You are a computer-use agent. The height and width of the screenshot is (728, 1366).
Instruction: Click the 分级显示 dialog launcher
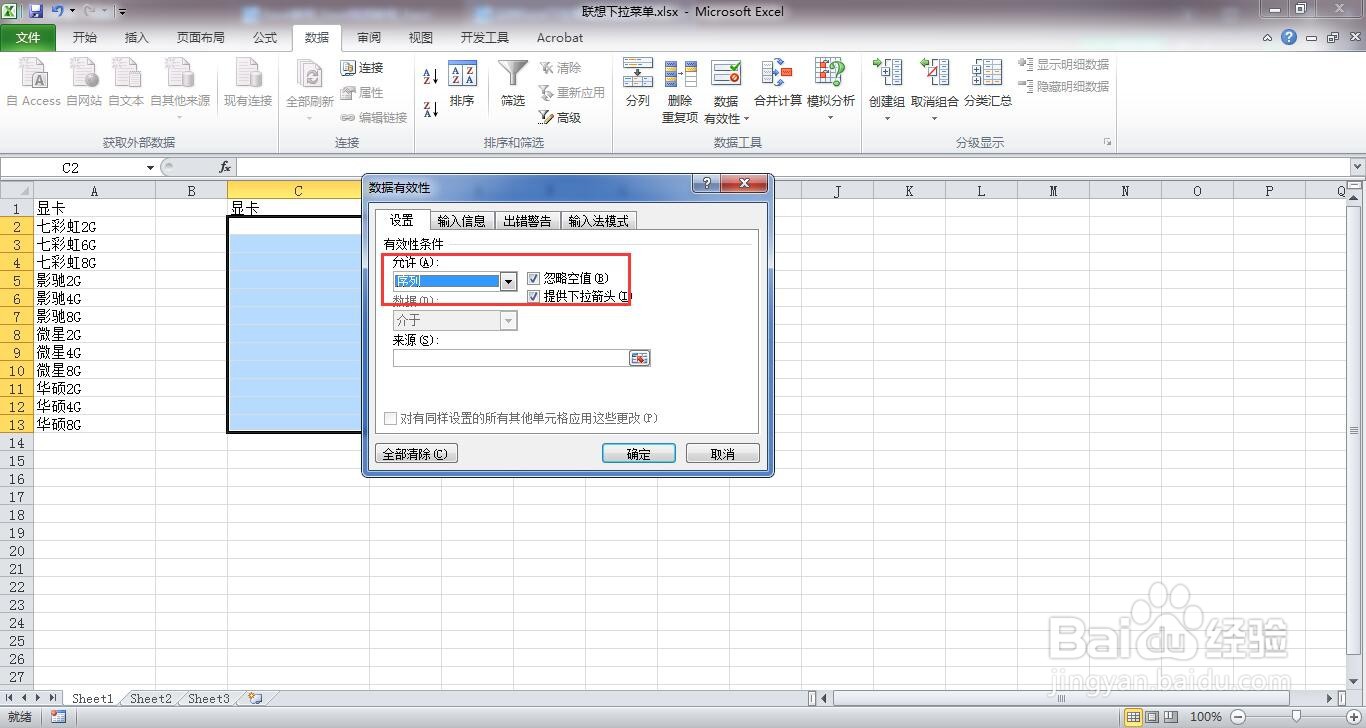point(1107,143)
